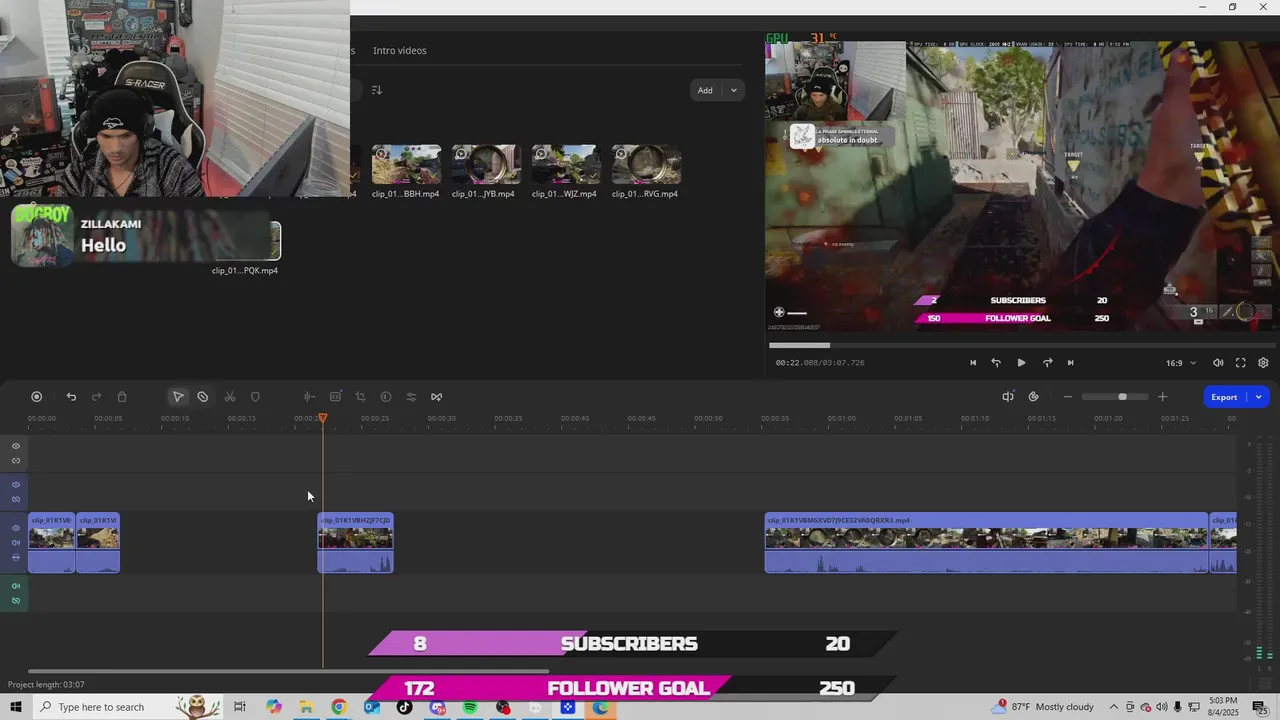Open the preview settings gear
The image size is (1280, 720).
pyautogui.click(x=1263, y=363)
